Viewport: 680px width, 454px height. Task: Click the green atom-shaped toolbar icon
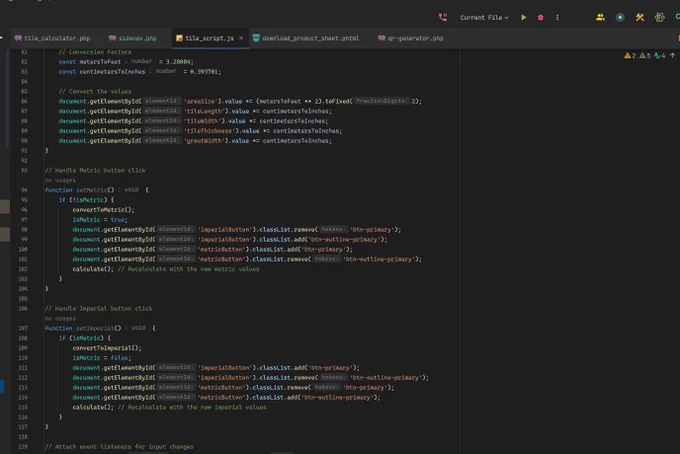point(660,17)
